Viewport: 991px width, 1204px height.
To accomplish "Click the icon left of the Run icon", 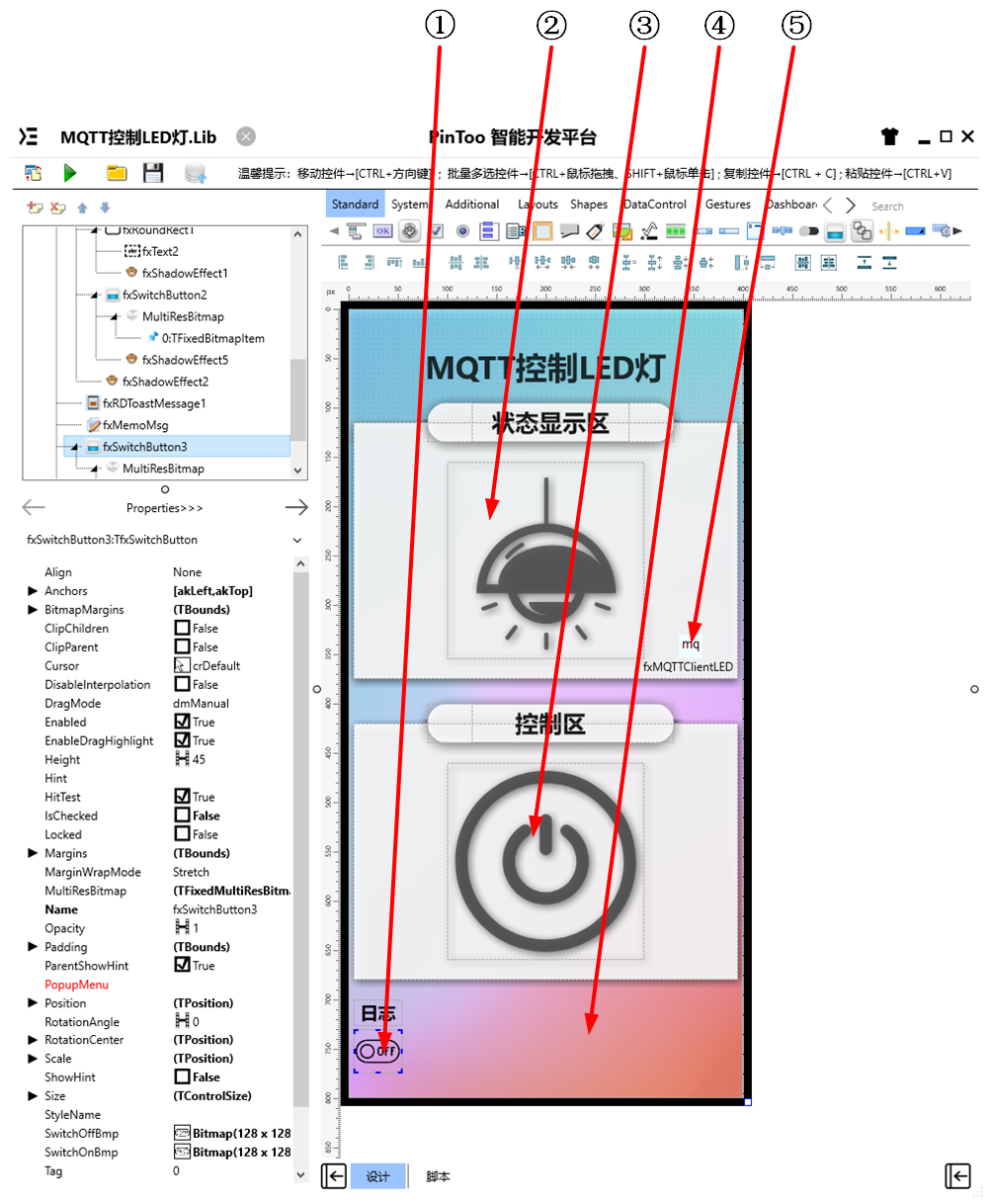I will (x=33, y=173).
